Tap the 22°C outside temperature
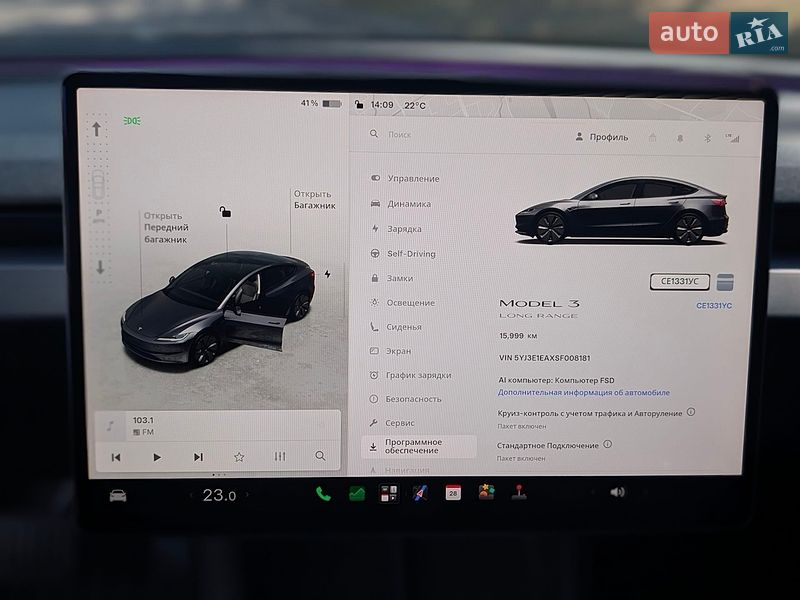 414,106
